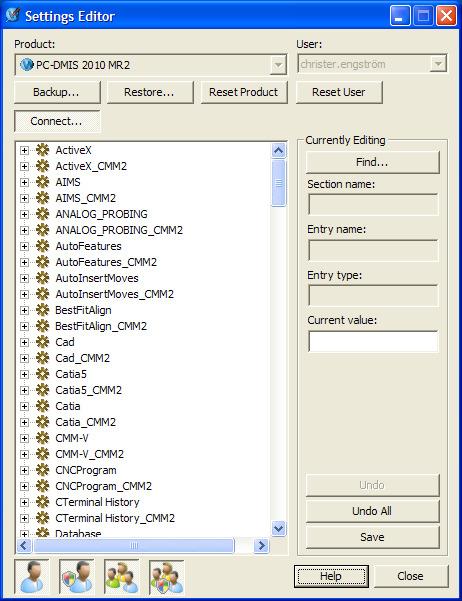Click the gear icon beside ANALOG_PROBING
This screenshot has height=601, width=462.
click(x=43, y=214)
